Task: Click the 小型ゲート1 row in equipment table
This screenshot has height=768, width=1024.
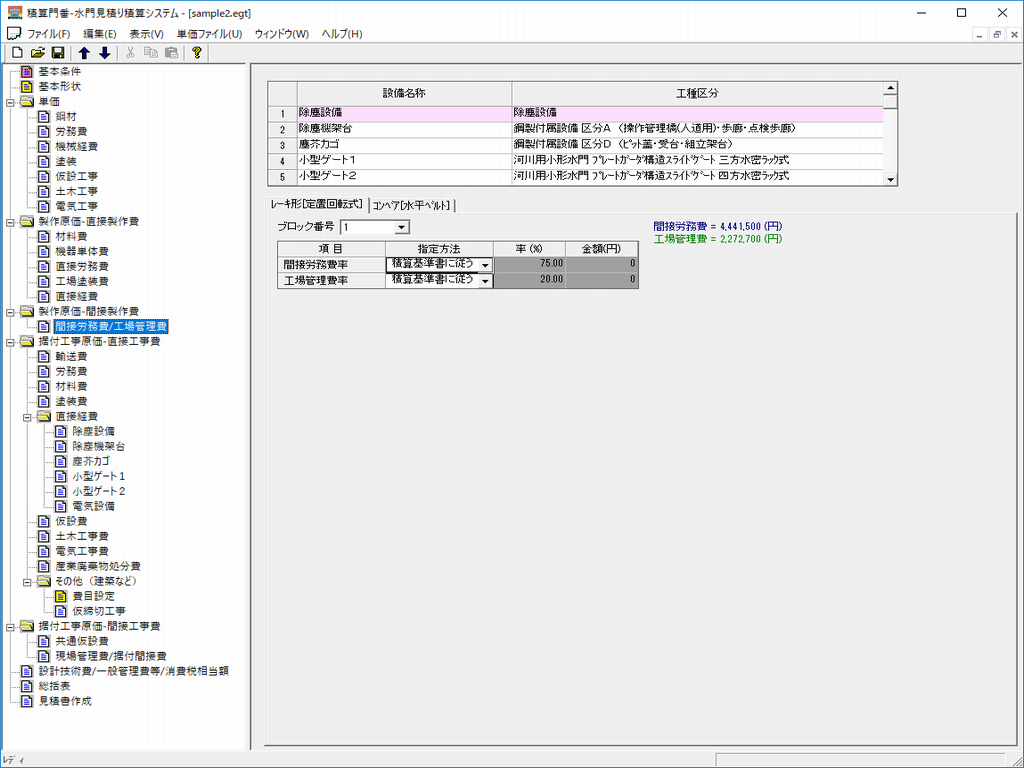Action: tap(404, 160)
